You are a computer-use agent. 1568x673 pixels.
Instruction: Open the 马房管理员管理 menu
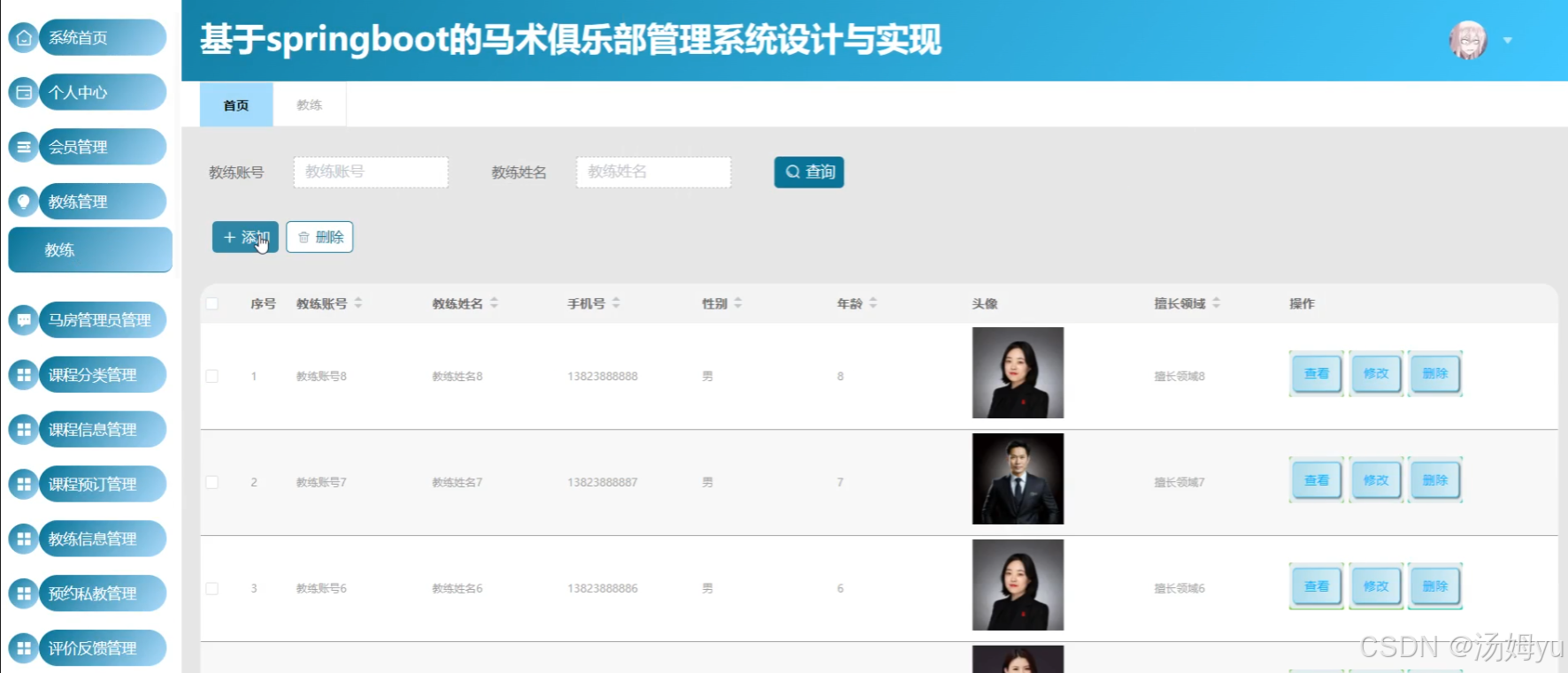[x=103, y=320]
